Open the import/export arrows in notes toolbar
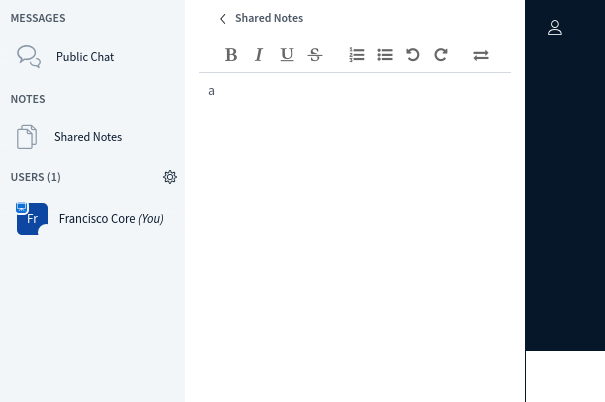 point(481,55)
